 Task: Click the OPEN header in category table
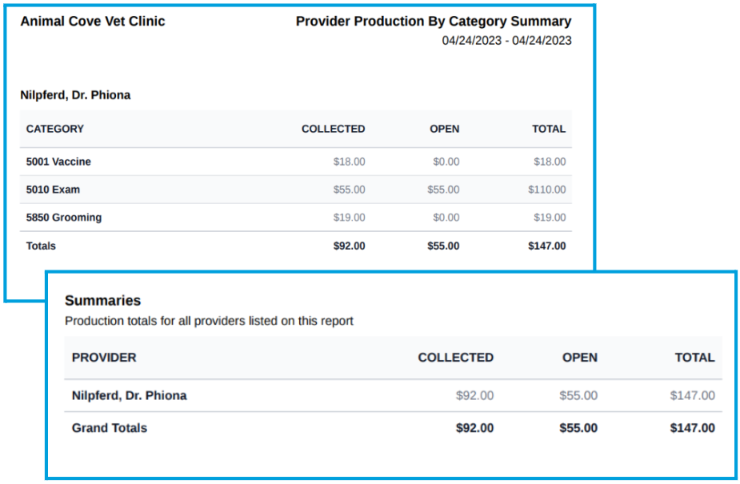click(x=444, y=129)
